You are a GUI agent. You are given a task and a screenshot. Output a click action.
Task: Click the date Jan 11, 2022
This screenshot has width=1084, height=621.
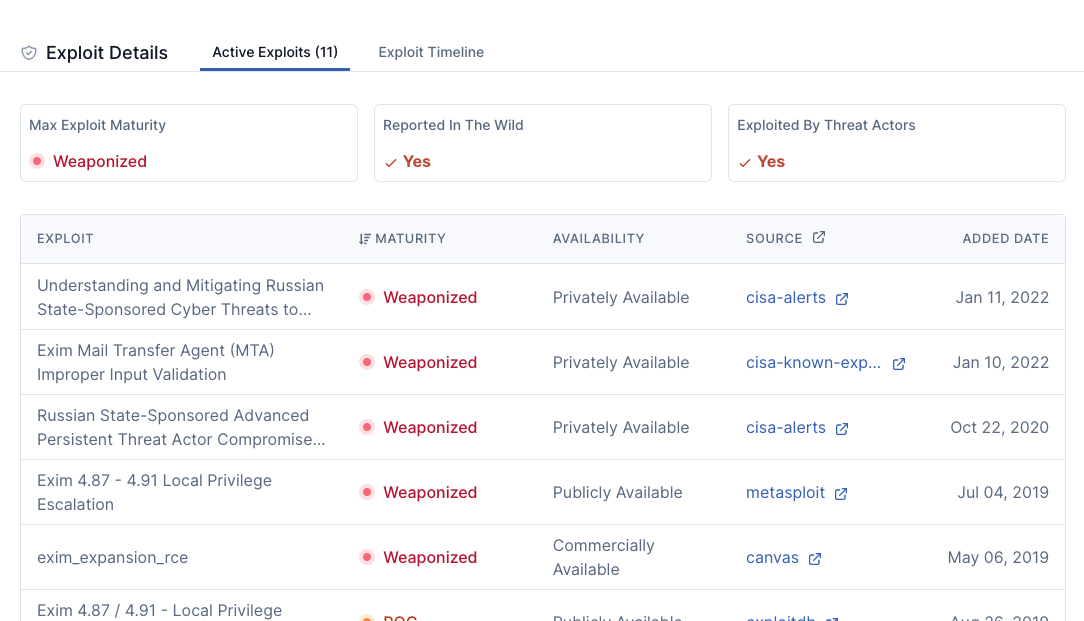point(1002,297)
